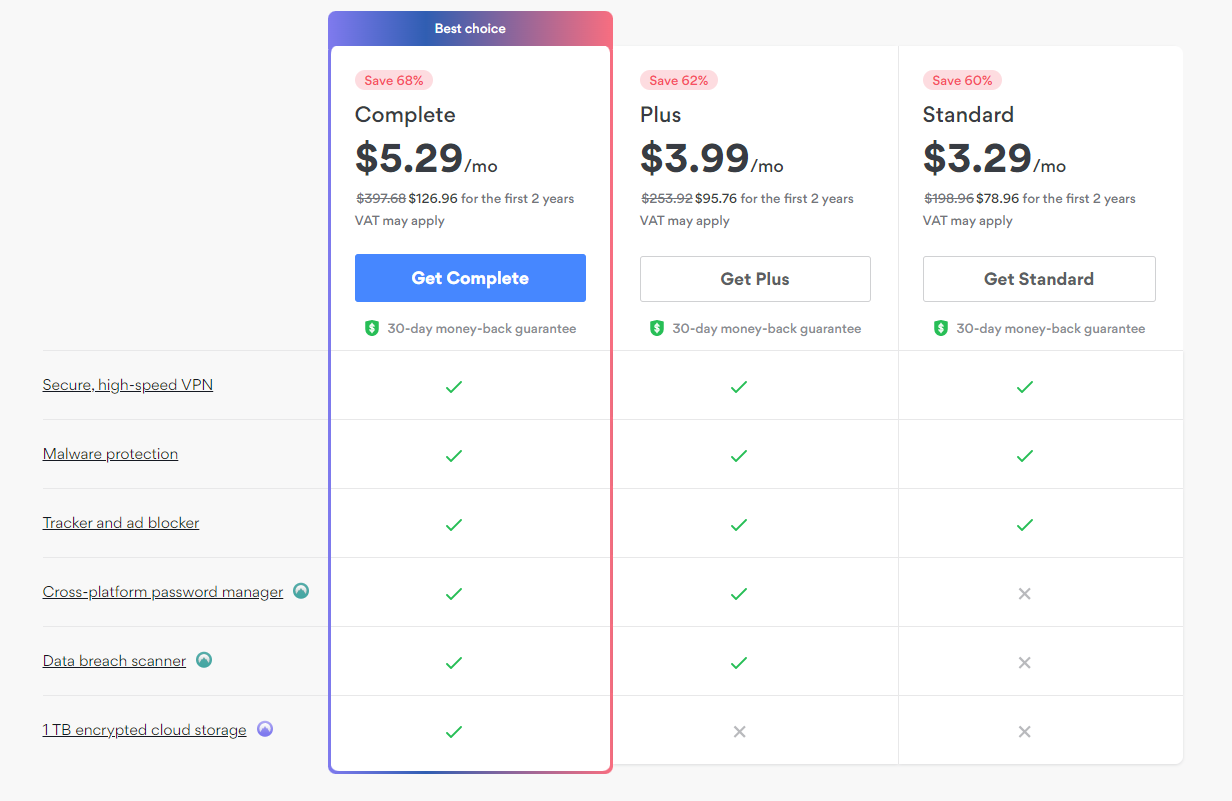The image size is (1232, 801).
Task: Click the green shield under Get Complete
Action: click(372, 328)
